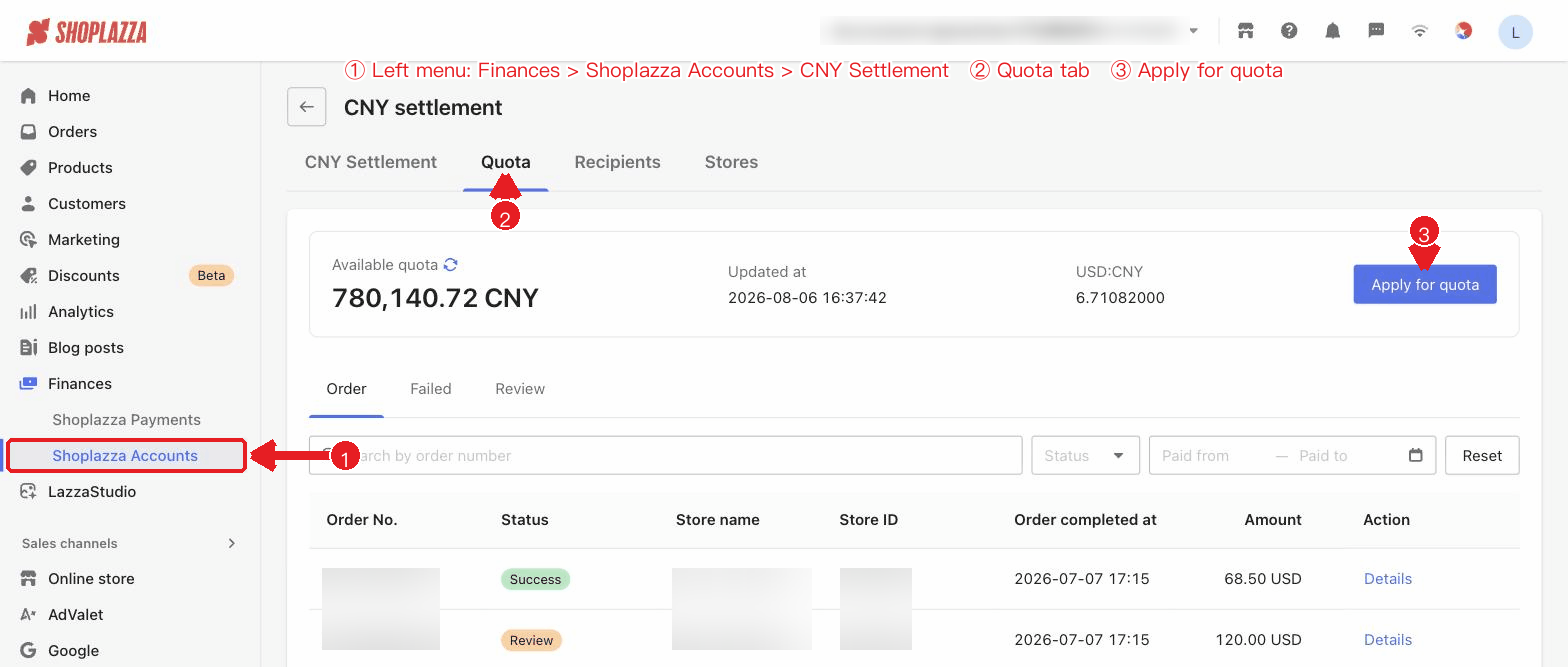Click the 780,140.72 CNY quota value
The width and height of the screenshot is (1568, 667).
(436, 298)
